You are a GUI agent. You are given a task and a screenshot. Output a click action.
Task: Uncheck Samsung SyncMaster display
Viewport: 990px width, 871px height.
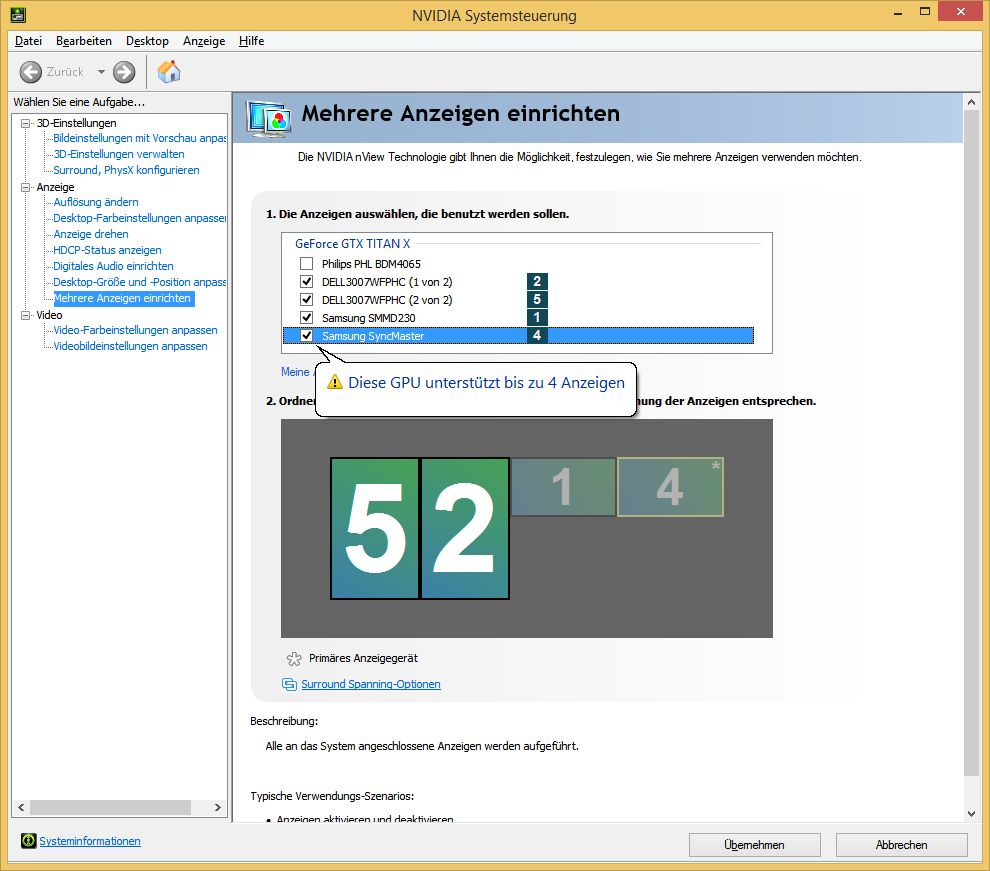pos(306,336)
